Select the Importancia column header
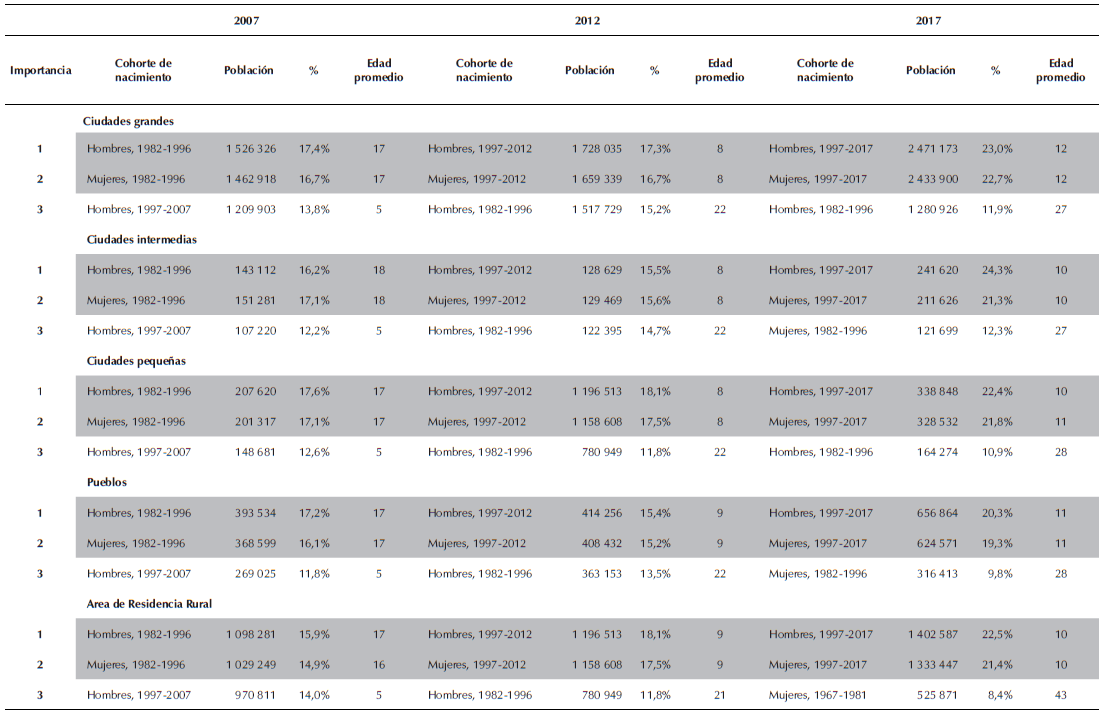The width and height of the screenshot is (1103, 714). [x=41, y=71]
